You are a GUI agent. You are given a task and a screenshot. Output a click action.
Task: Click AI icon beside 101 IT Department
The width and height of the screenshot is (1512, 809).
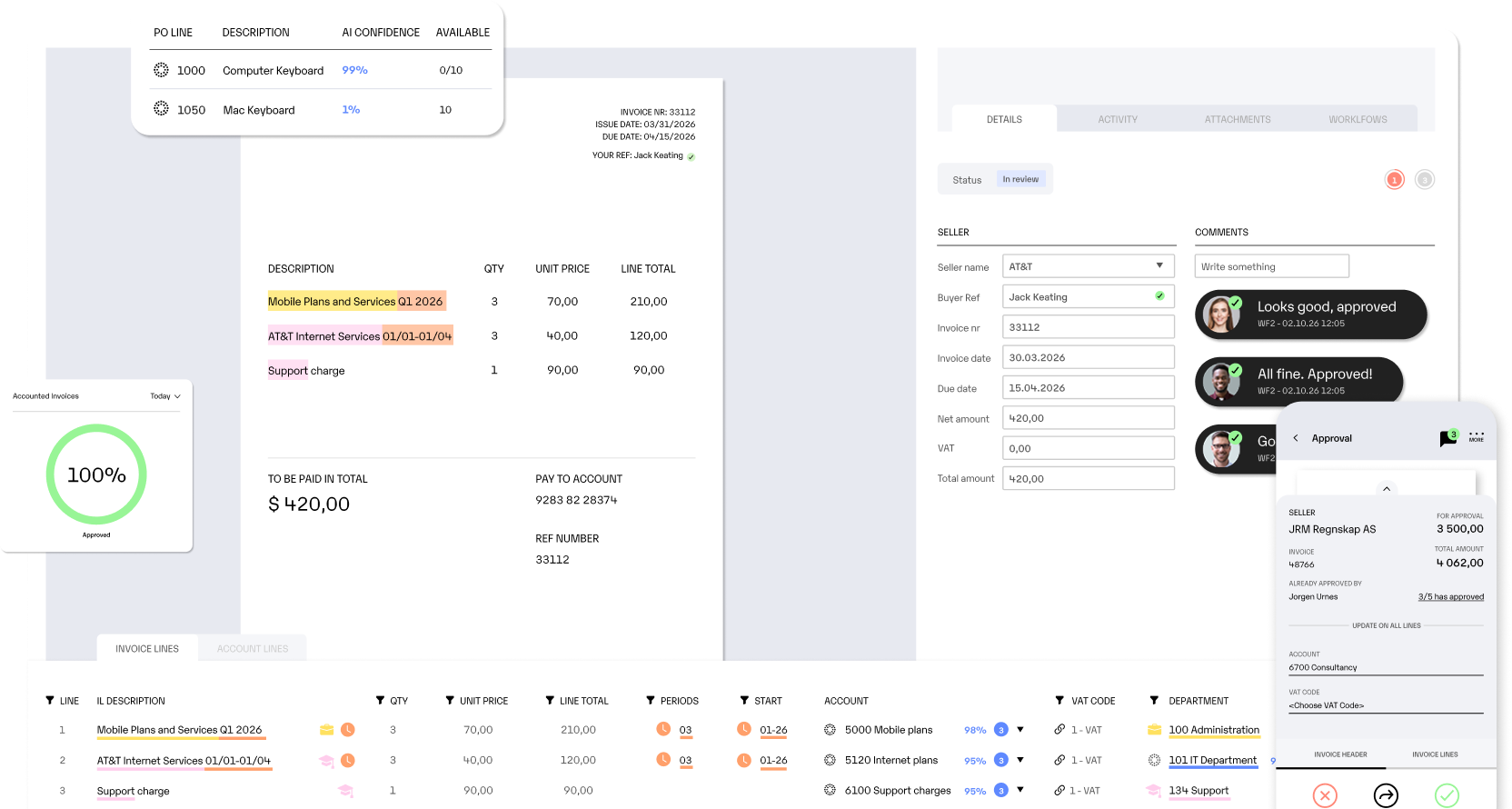[x=1154, y=760]
